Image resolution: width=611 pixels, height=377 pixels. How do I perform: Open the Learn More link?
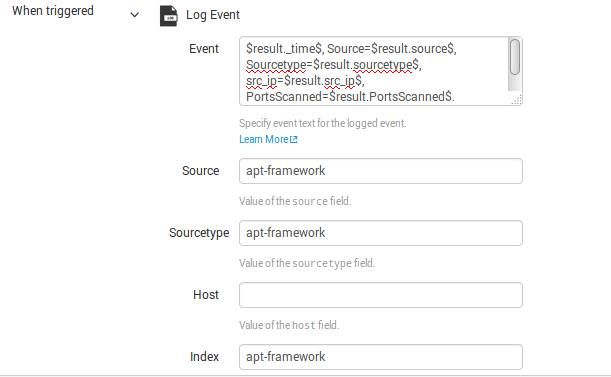coord(263,139)
